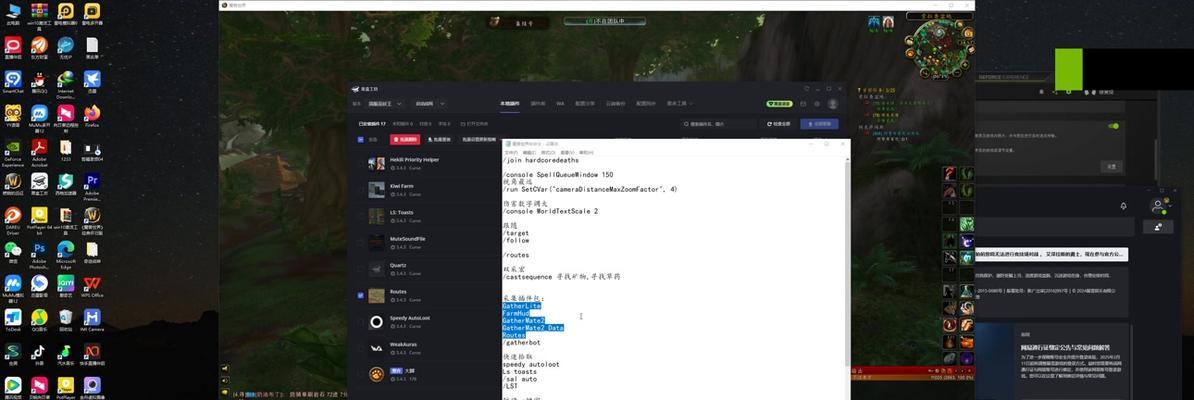Launch Adobe Photoshop from the desktop

(x=39, y=251)
